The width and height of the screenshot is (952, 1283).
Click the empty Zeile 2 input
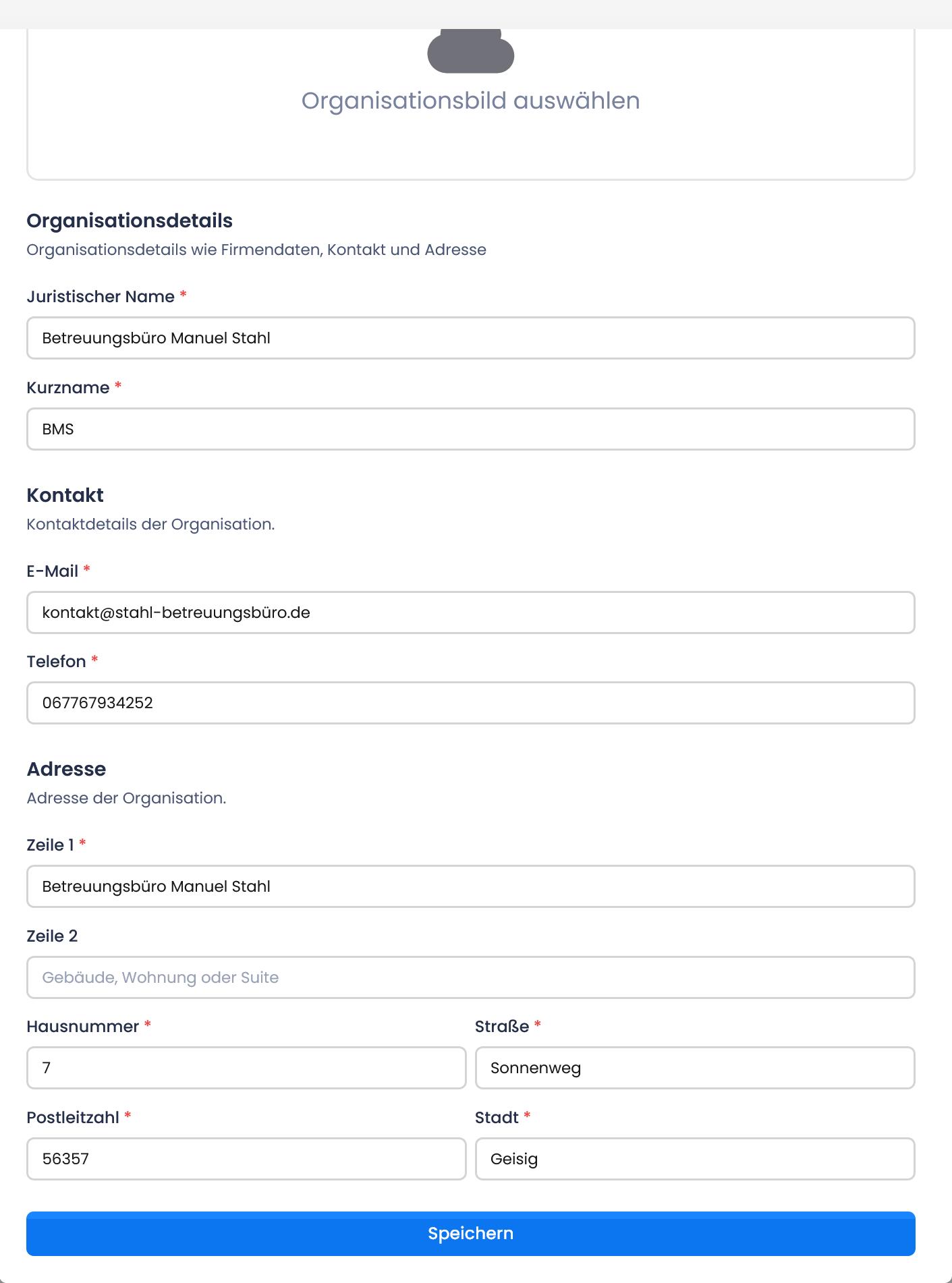470,977
